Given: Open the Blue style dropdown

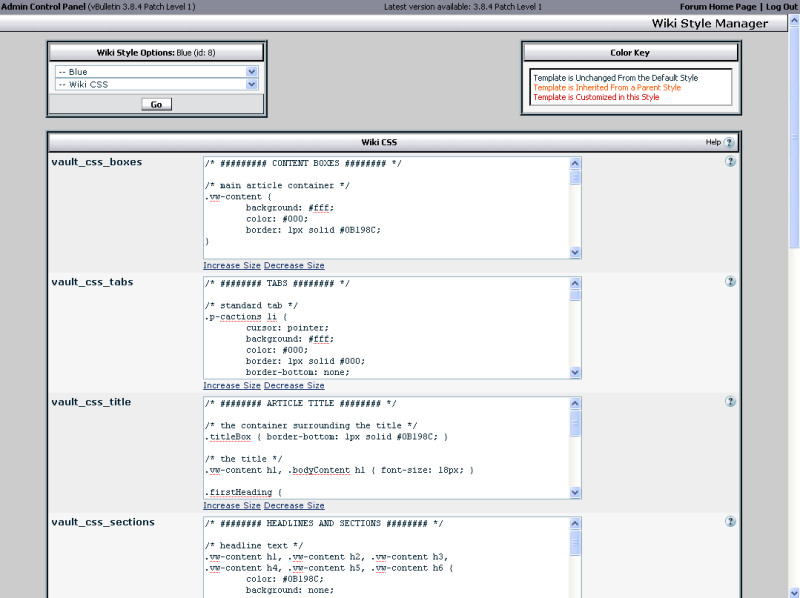Looking at the screenshot, I should (x=156, y=72).
